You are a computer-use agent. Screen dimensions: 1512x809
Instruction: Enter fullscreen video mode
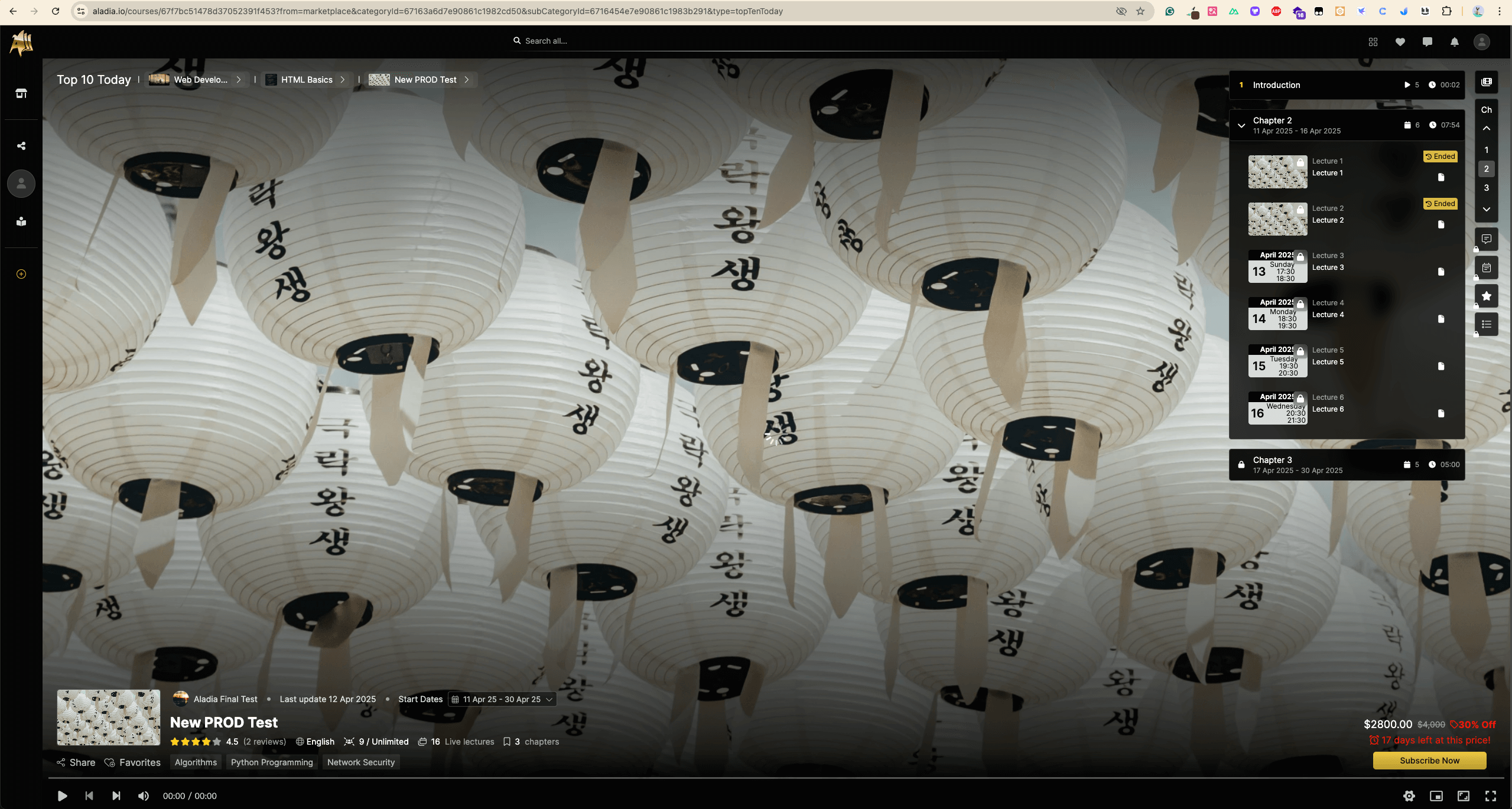click(x=1490, y=796)
